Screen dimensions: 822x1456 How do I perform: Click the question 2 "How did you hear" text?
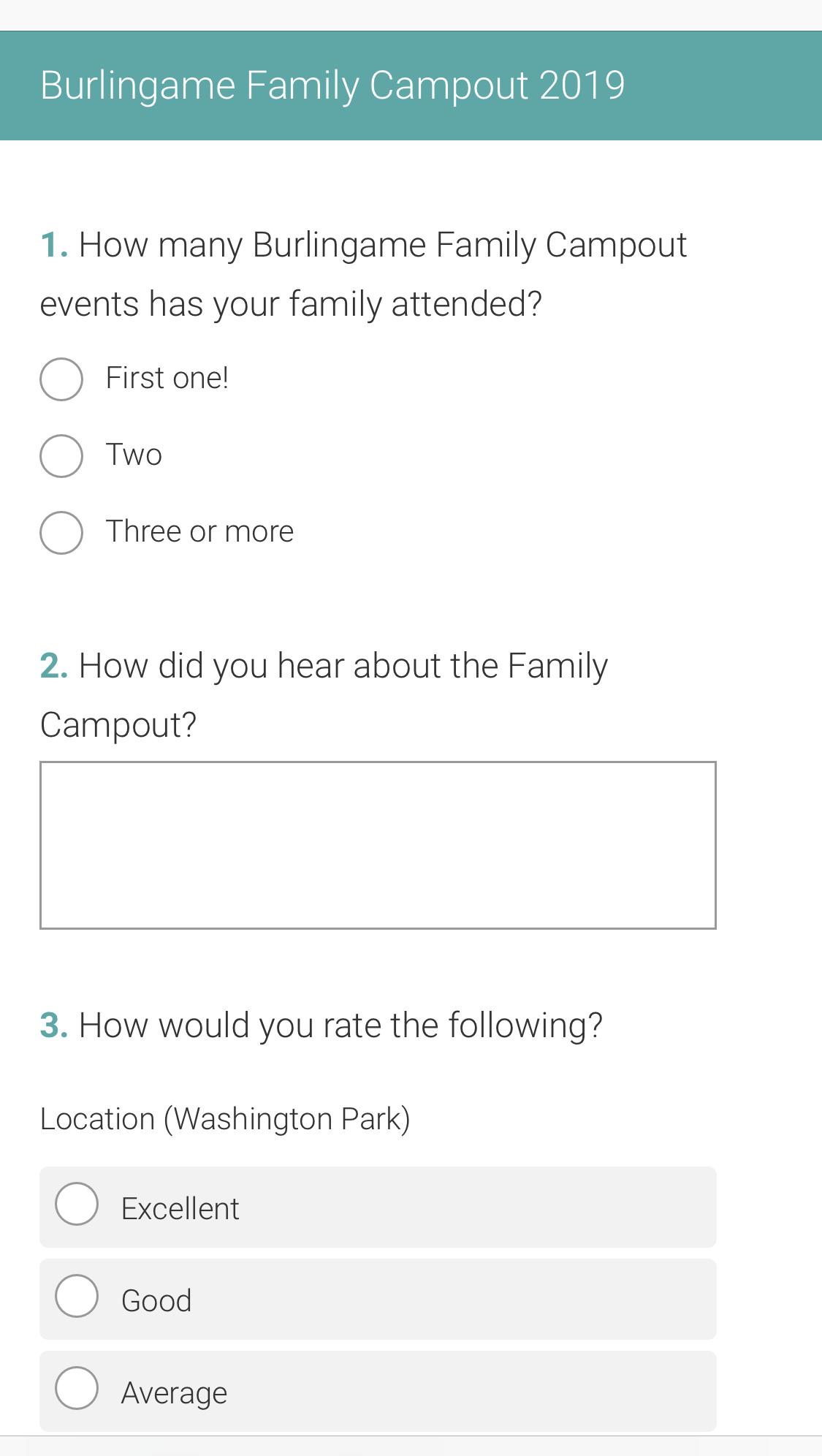[x=324, y=695]
